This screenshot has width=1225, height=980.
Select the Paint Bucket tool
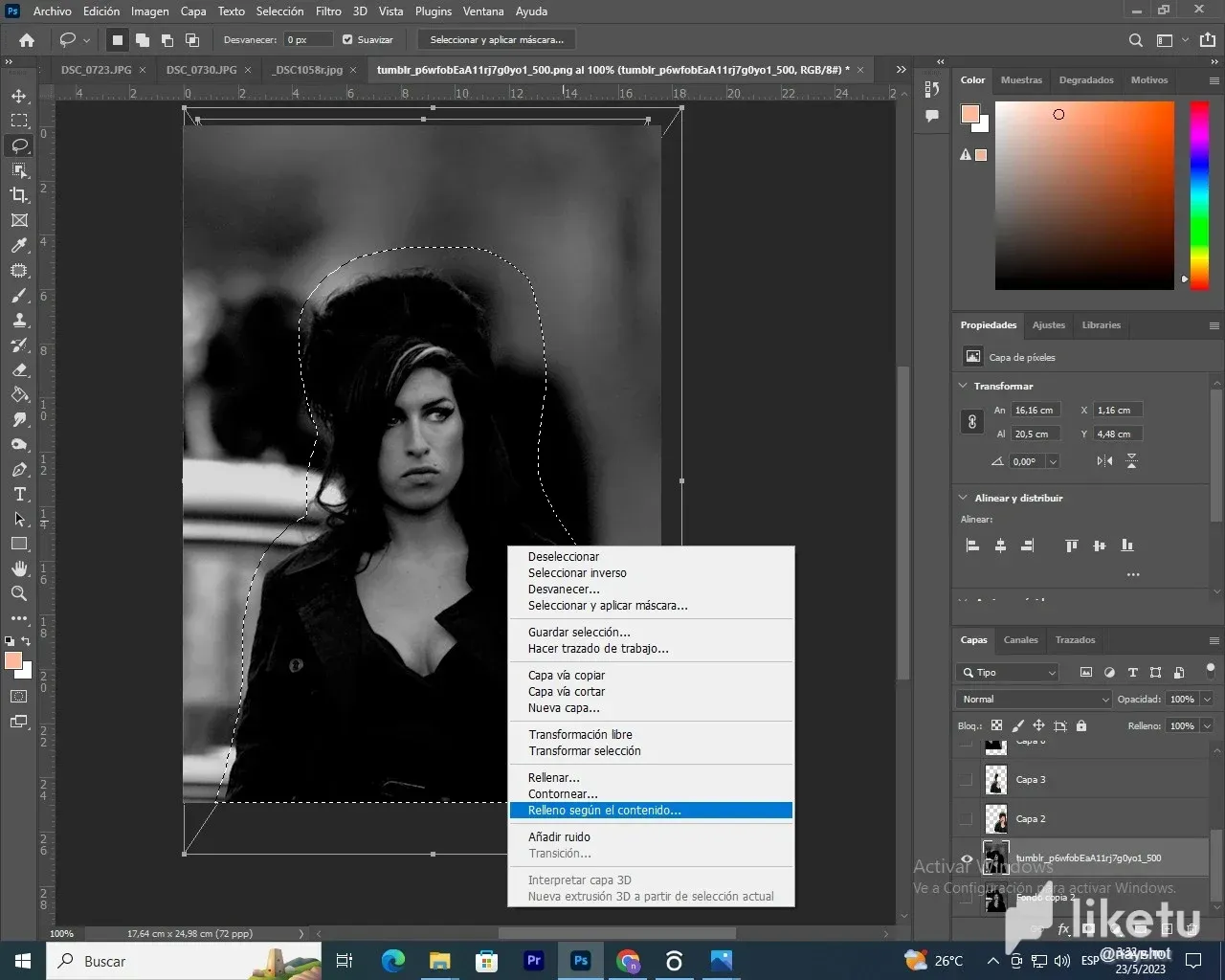coord(19,395)
